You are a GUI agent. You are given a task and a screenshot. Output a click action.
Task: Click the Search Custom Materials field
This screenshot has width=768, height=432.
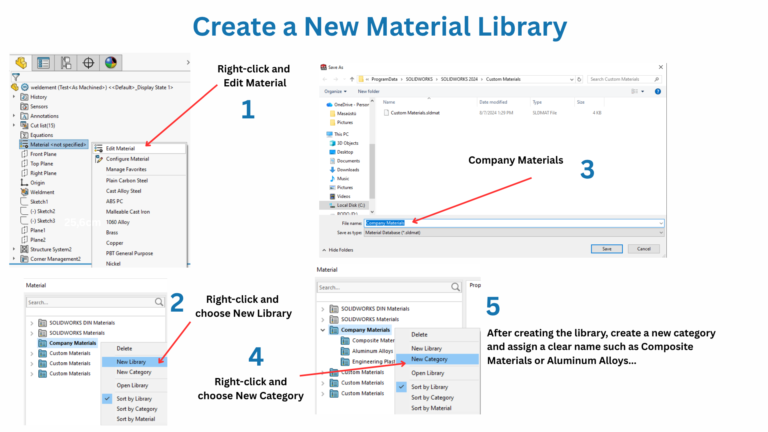point(624,79)
